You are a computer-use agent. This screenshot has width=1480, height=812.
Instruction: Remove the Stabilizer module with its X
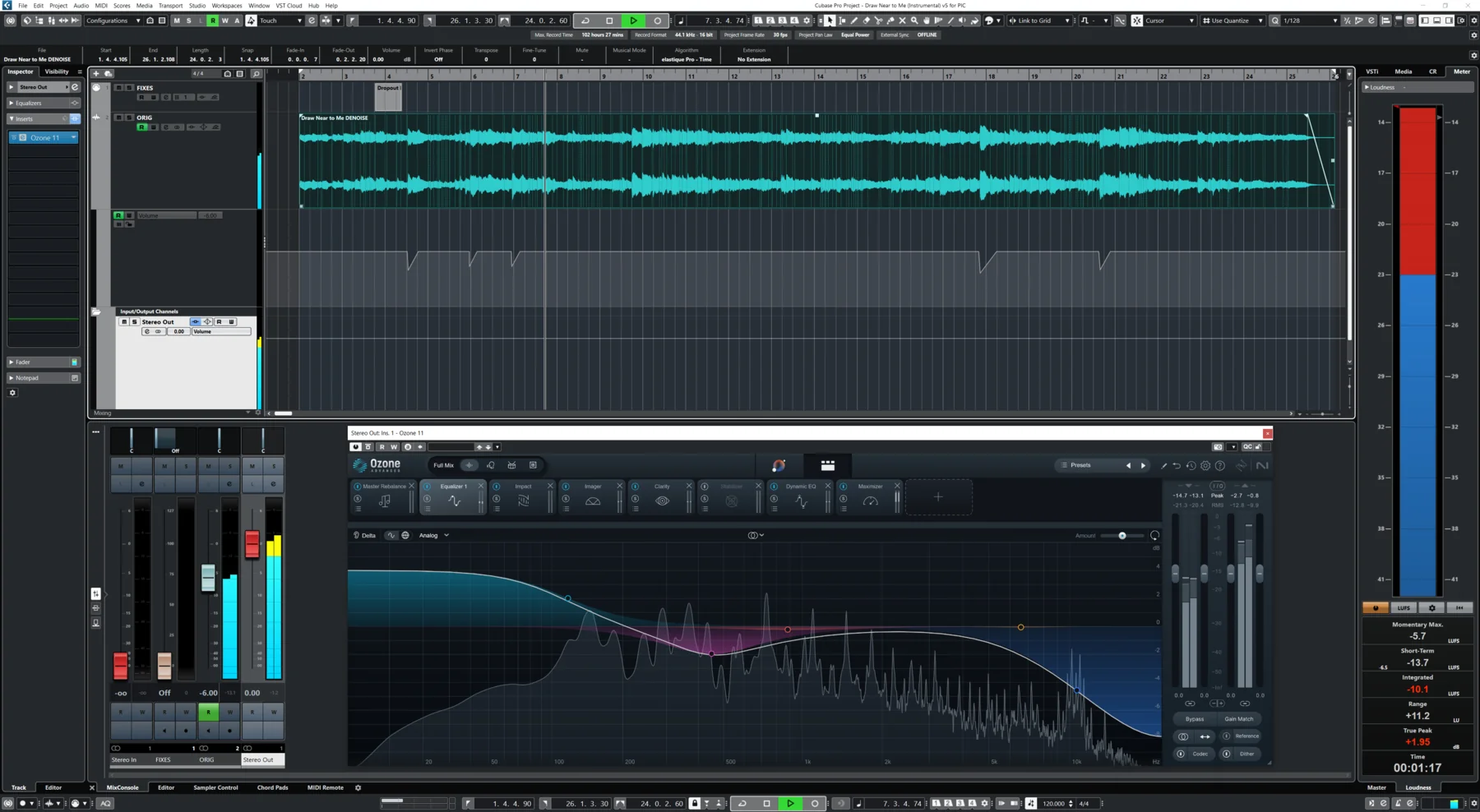pyautogui.click(x=758, y=487)
